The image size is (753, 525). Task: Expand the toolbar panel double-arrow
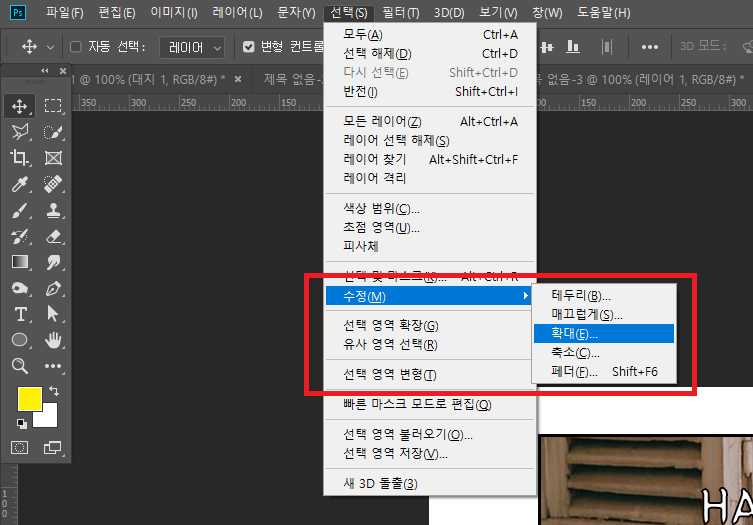coord(45,70)
